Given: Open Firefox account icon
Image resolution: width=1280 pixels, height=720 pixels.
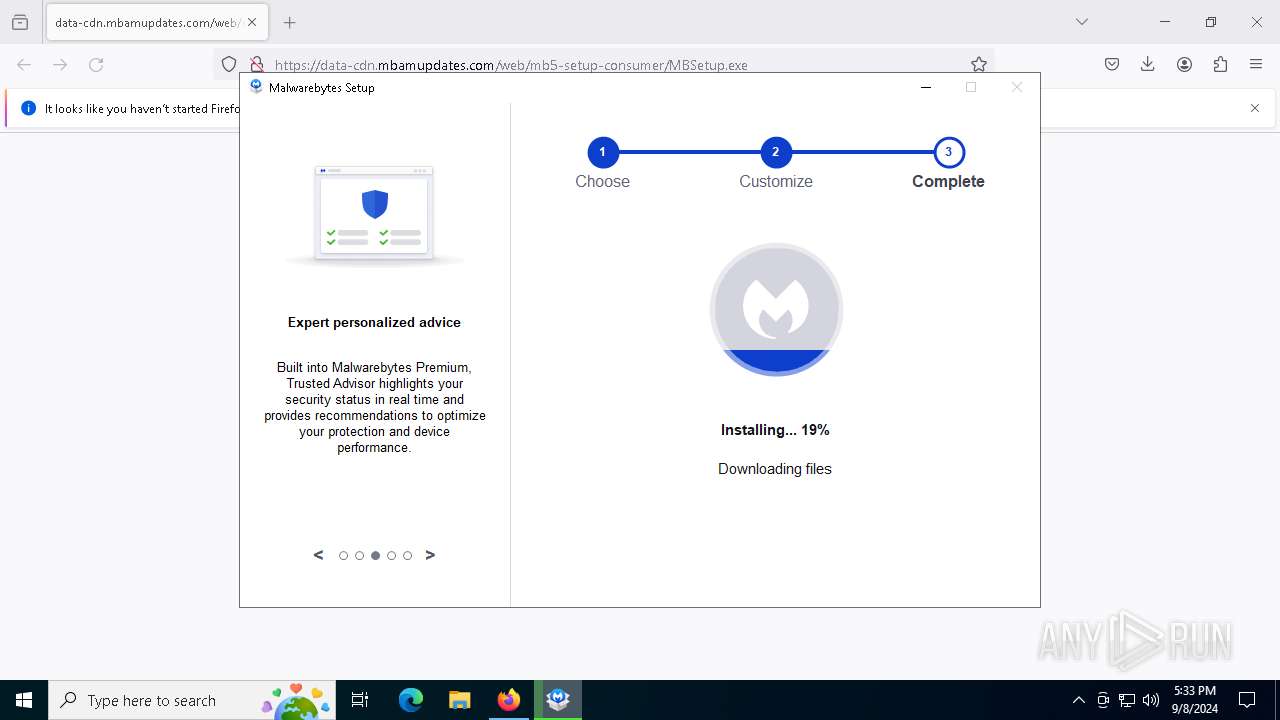Looking at the screenshot, I should tap(1184, 64).
